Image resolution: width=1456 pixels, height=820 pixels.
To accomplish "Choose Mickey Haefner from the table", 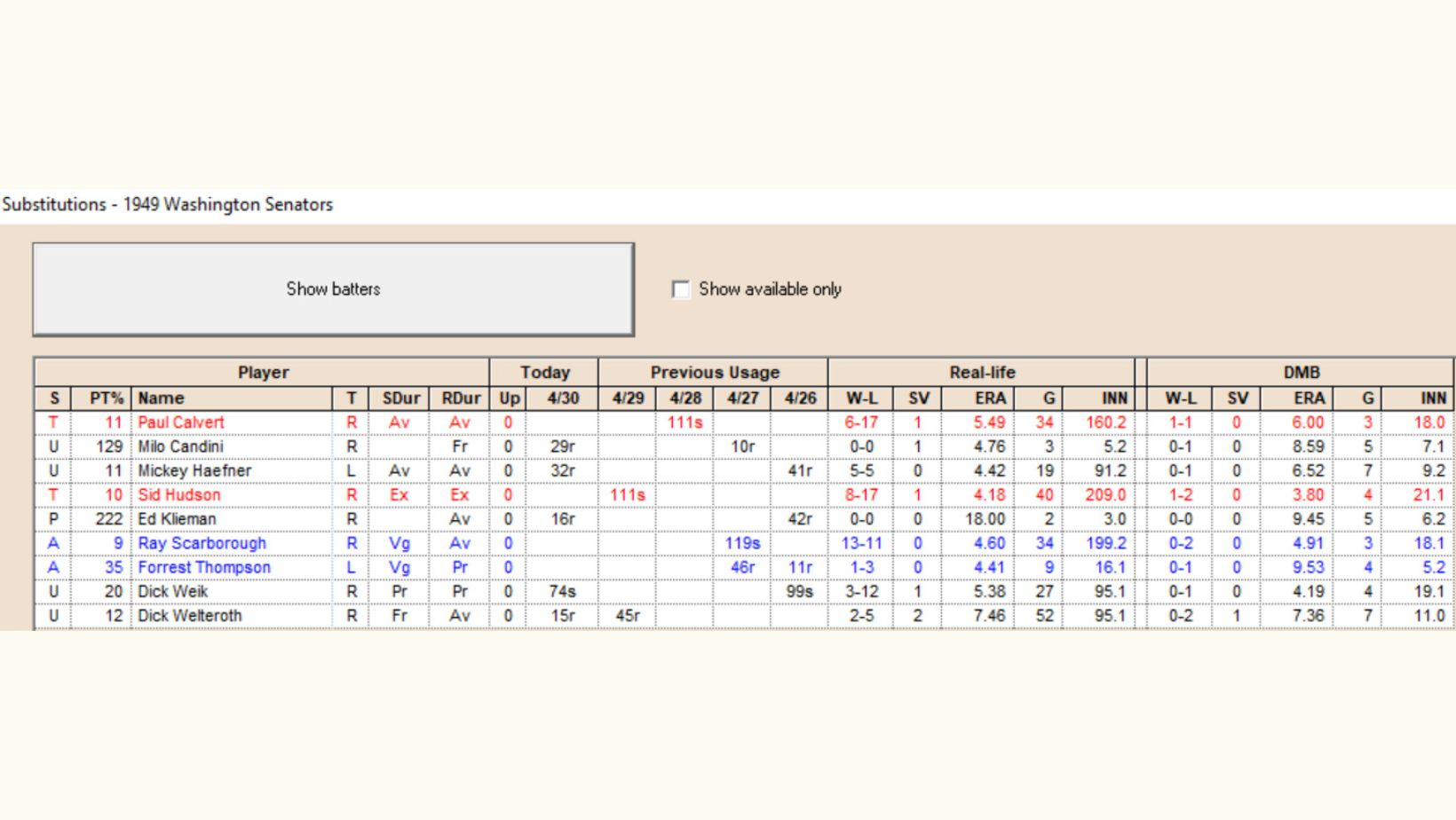I will click(194, 470).
